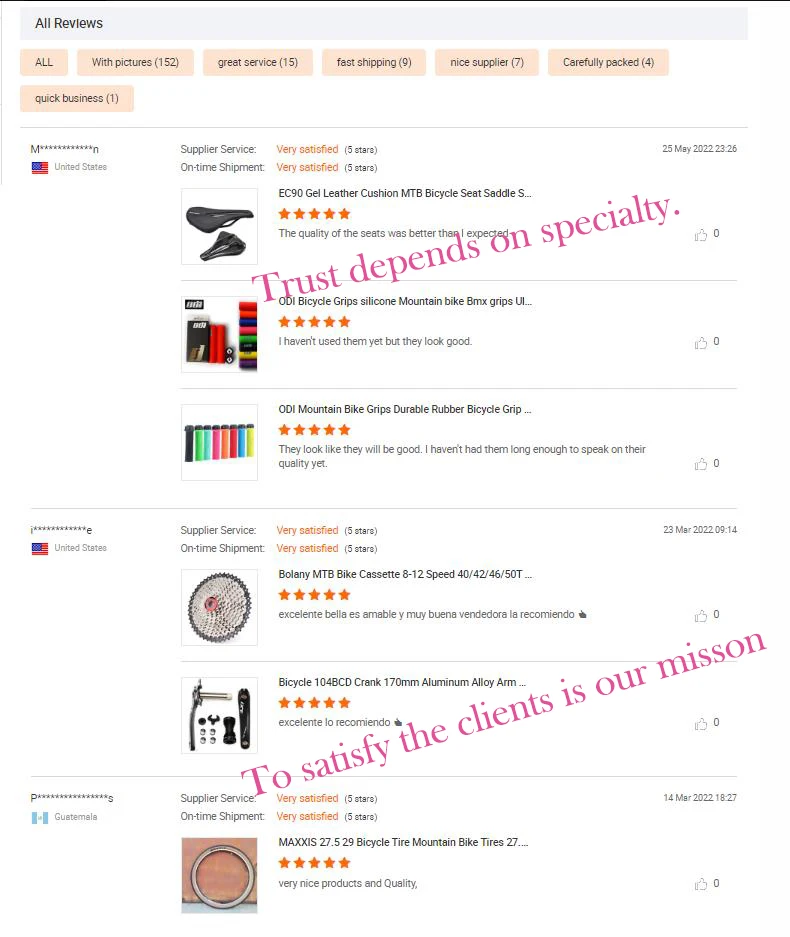Show fast shipping (9) reviews
The height and width of the screenshot is (937, 790).
tap(374, 62)
